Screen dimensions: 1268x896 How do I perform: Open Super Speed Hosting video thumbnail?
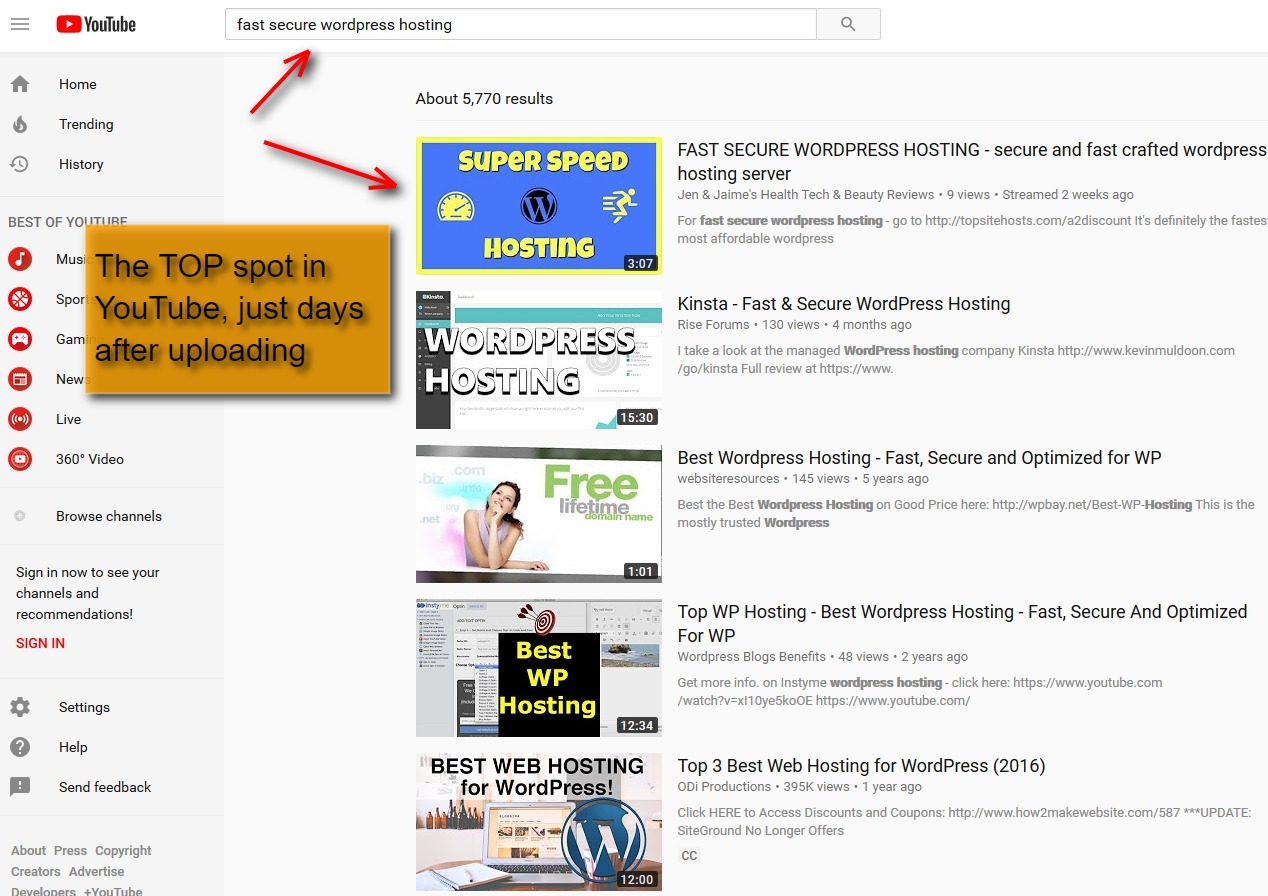539,206
